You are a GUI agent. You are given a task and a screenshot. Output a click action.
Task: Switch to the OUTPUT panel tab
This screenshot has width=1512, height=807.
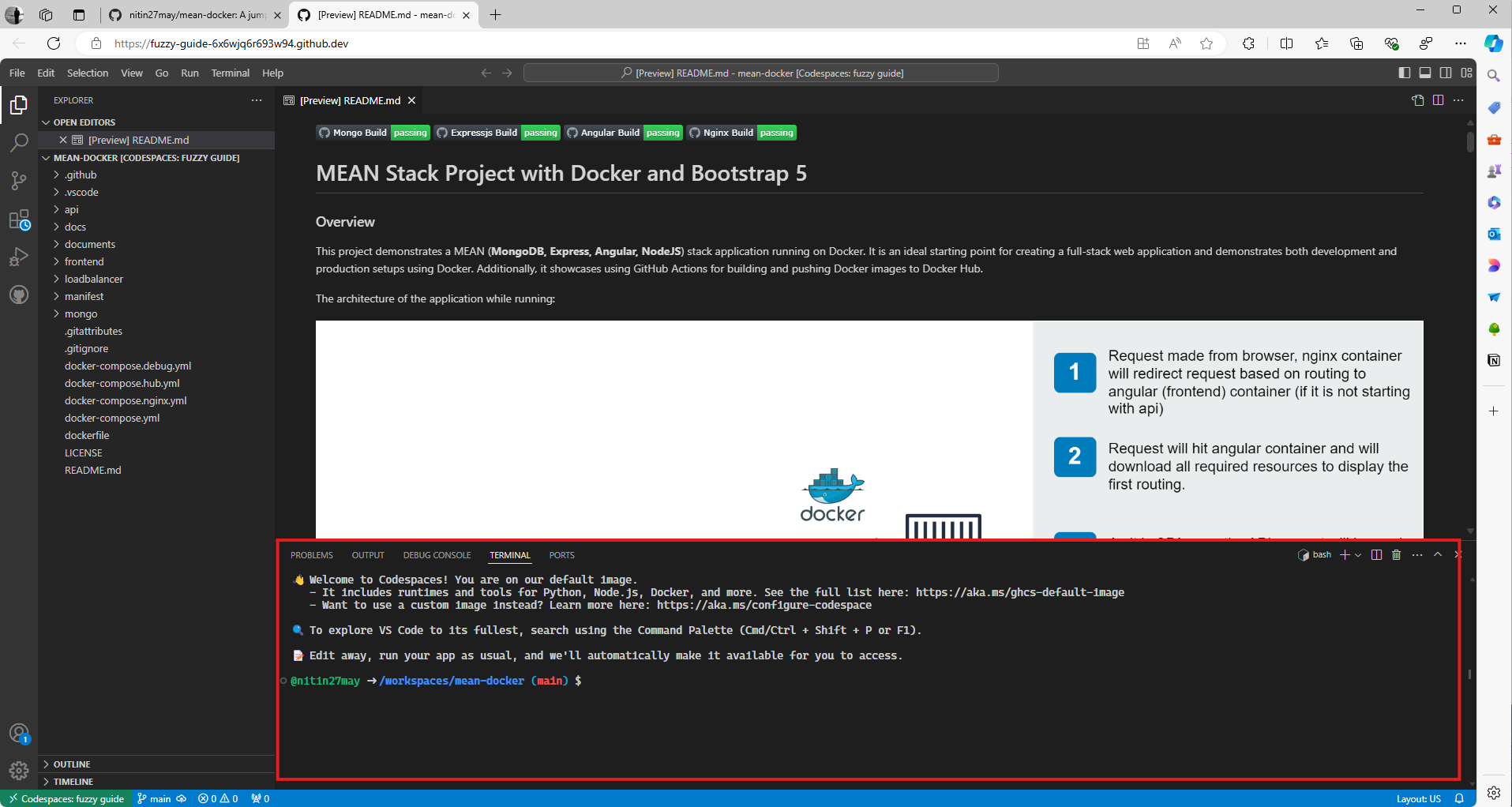click(x=368, y=555)
